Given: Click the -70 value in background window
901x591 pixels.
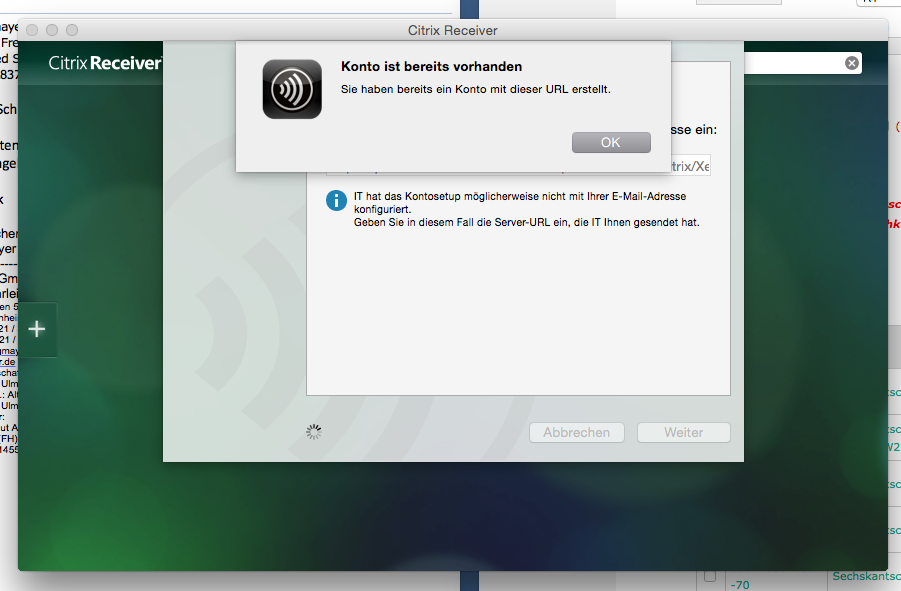Looking at the screenshot, I should click(740, 585).
